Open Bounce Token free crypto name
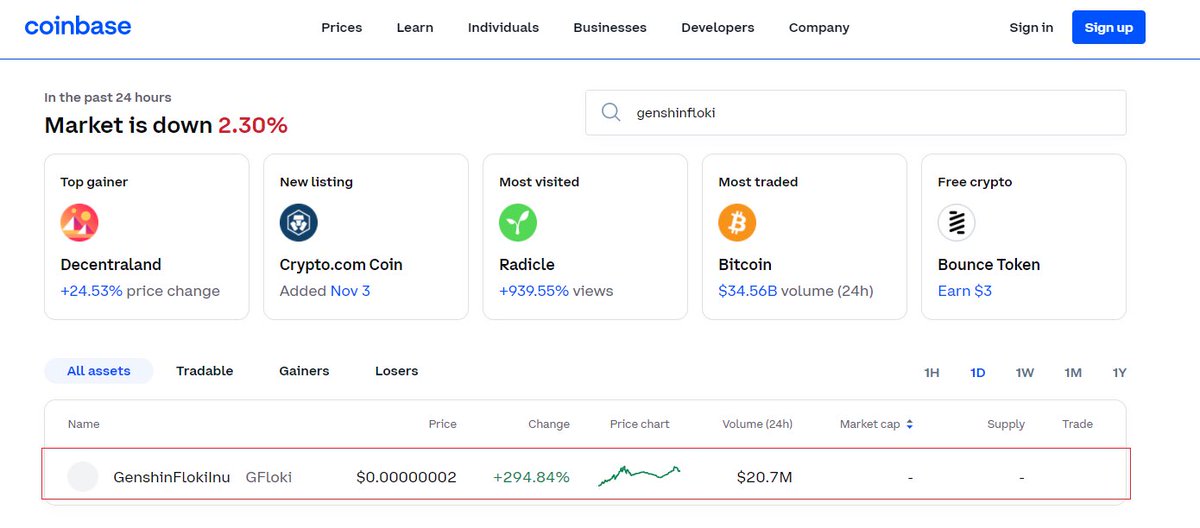 coord(989,265)
